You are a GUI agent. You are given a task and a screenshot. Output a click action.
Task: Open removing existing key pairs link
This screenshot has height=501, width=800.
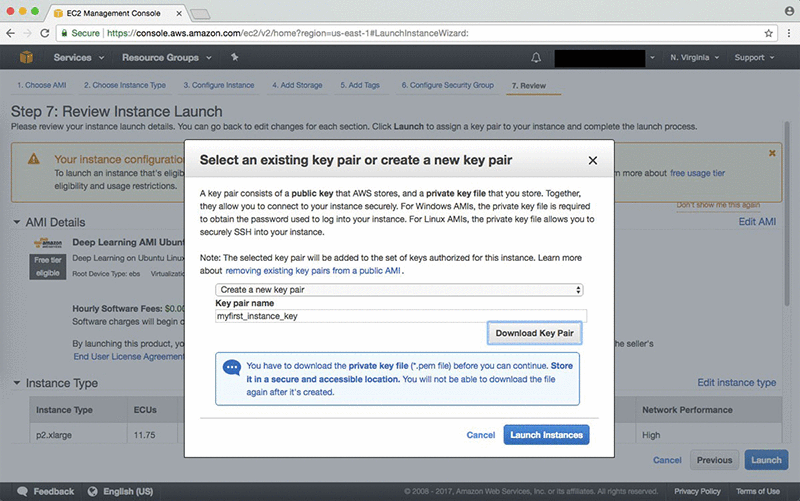(313, 271)
